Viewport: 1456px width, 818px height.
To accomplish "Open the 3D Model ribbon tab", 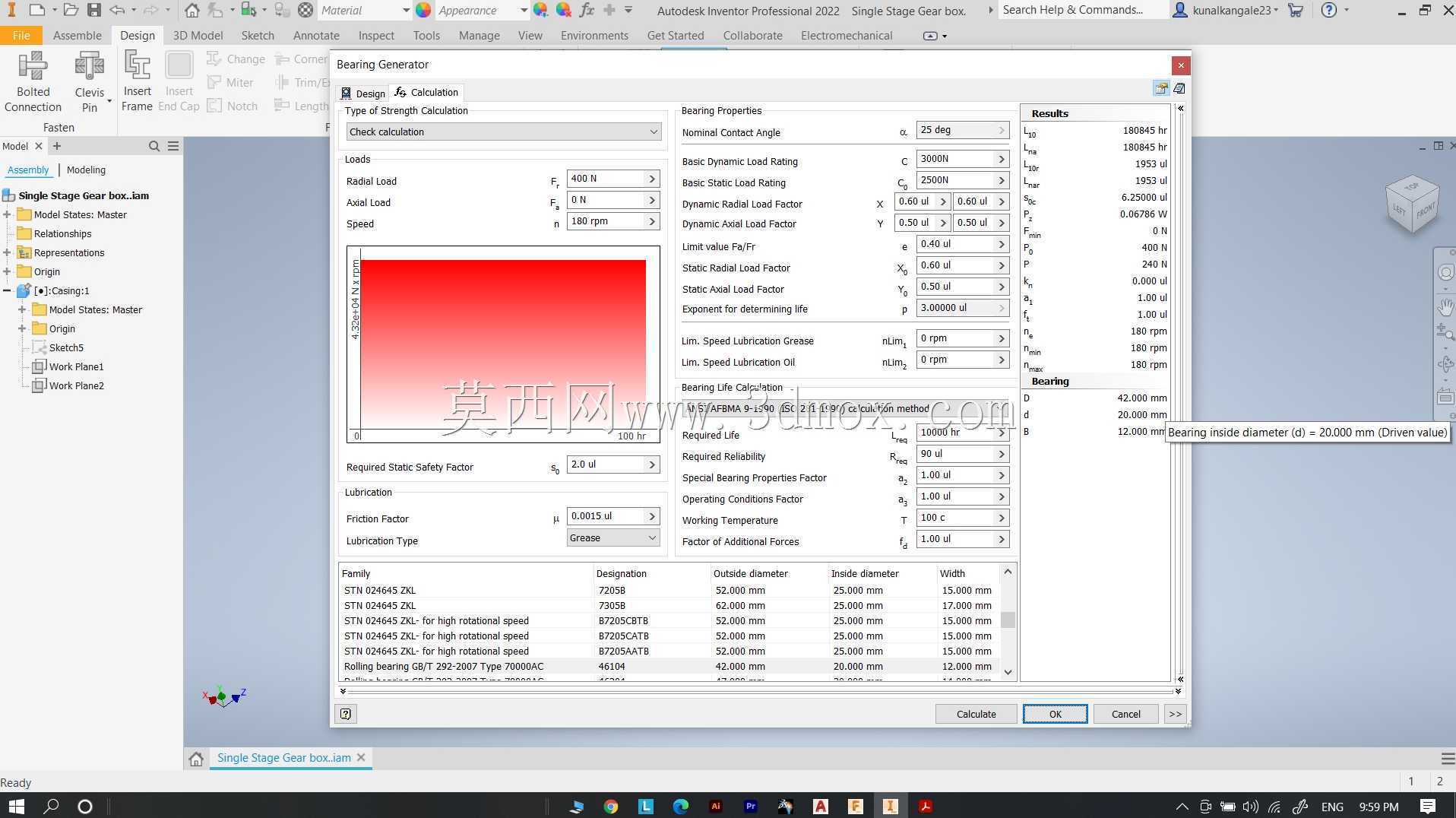I will [x=198, y=36].
